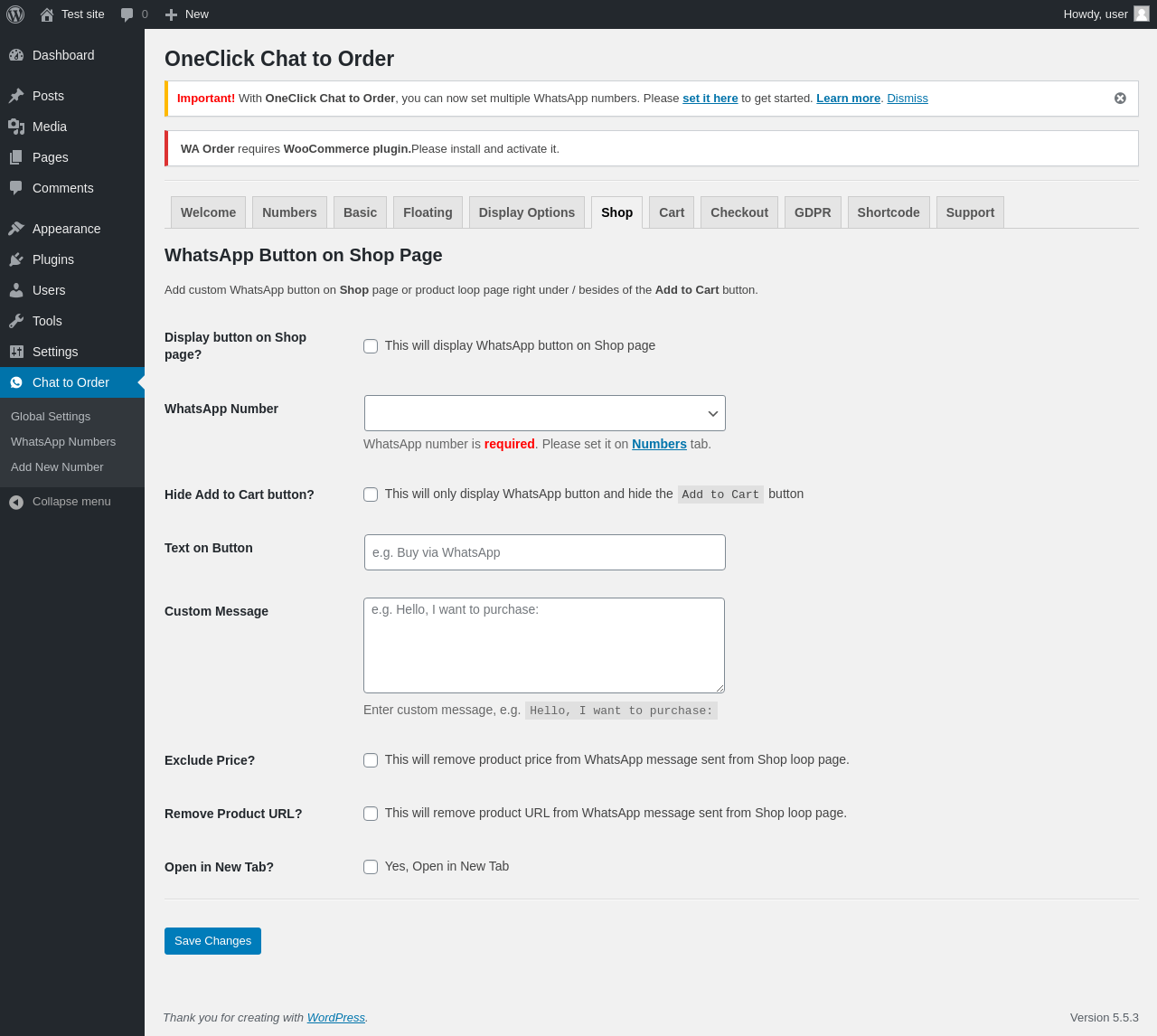Open Dashboard menu label
Viewport: 1157px width, 1036px height.
[x=63, y=55]
